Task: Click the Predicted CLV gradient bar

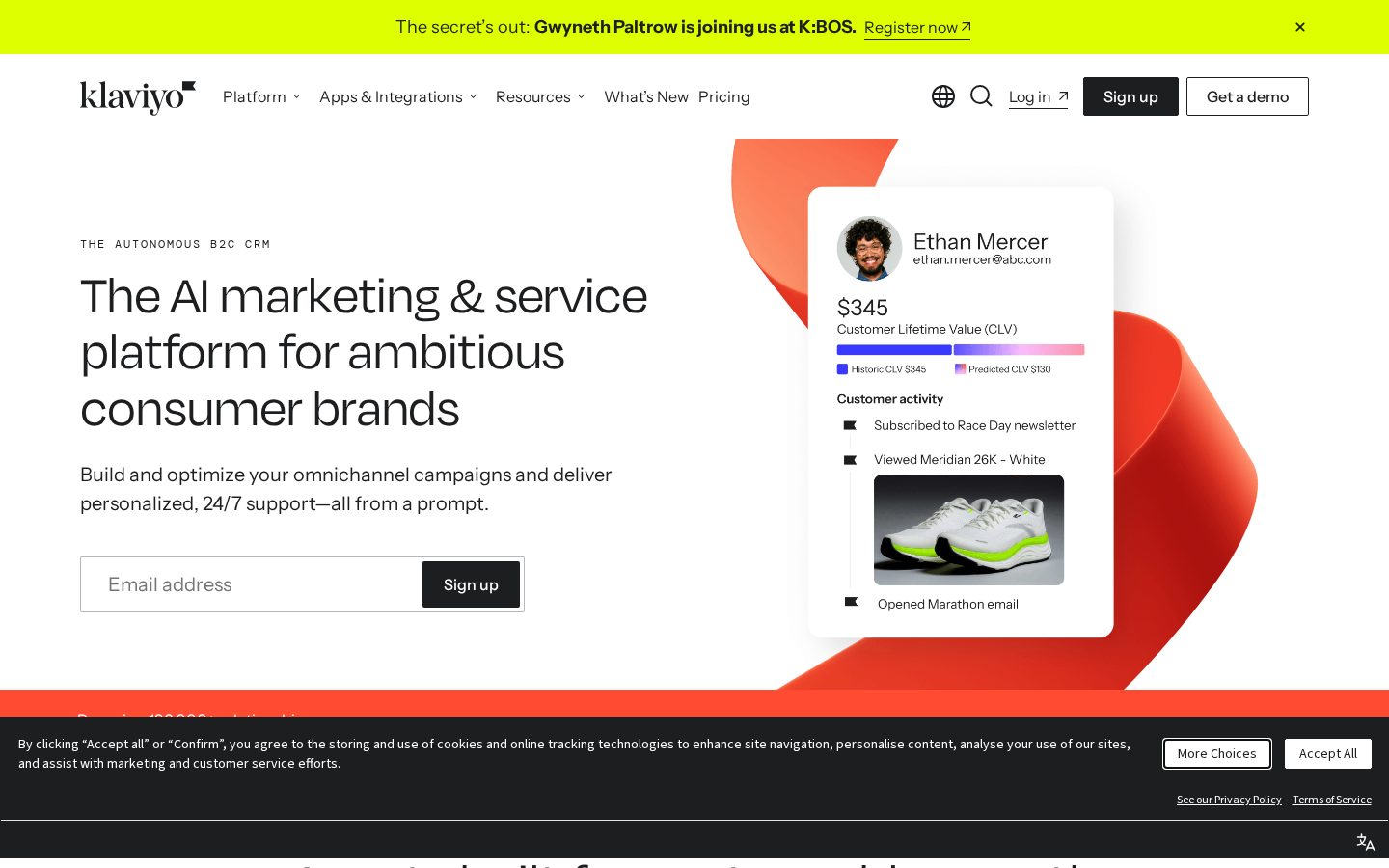Action: tap(1020, 350)
